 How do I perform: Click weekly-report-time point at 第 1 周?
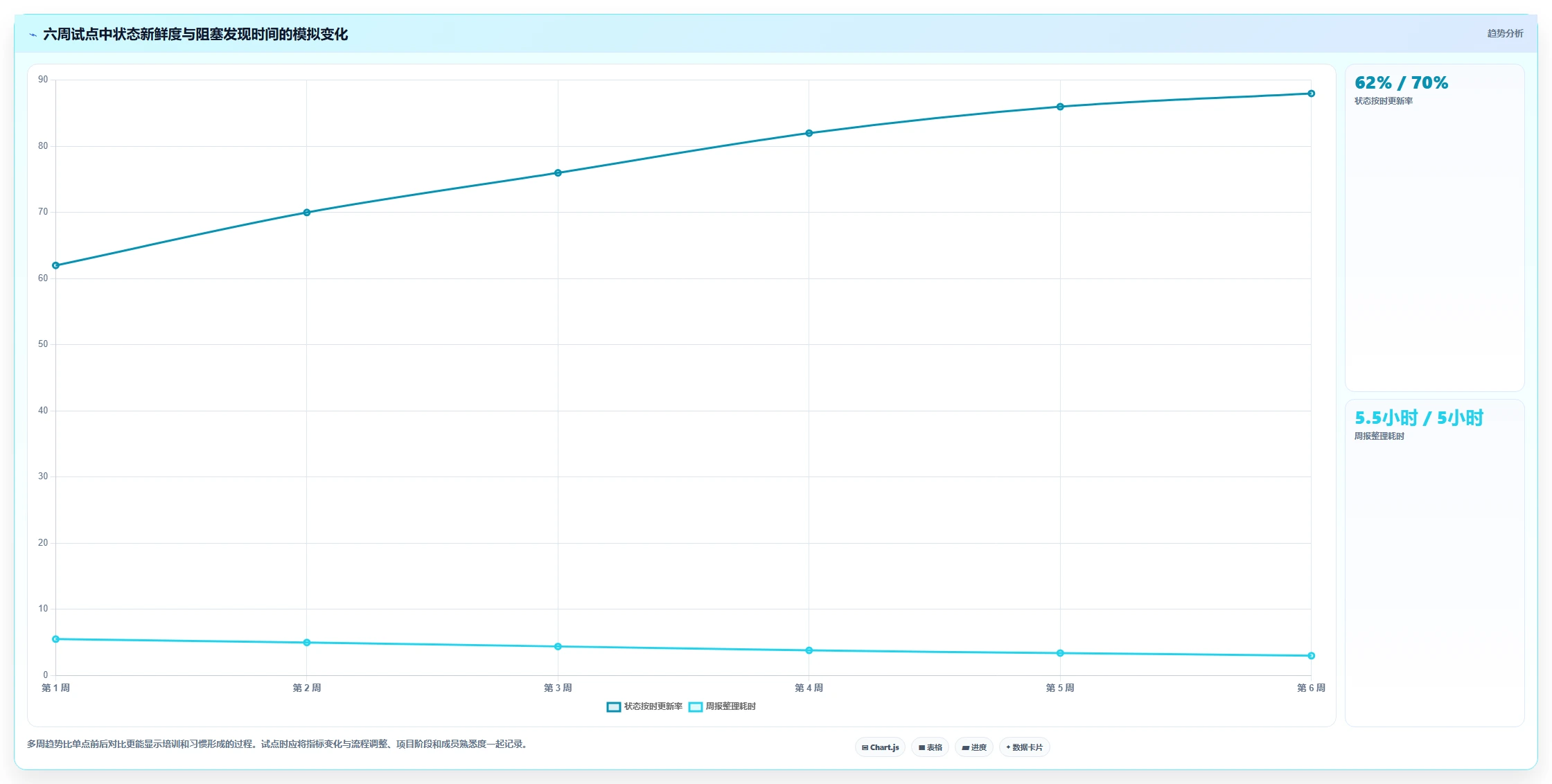[x=56, y=639]
